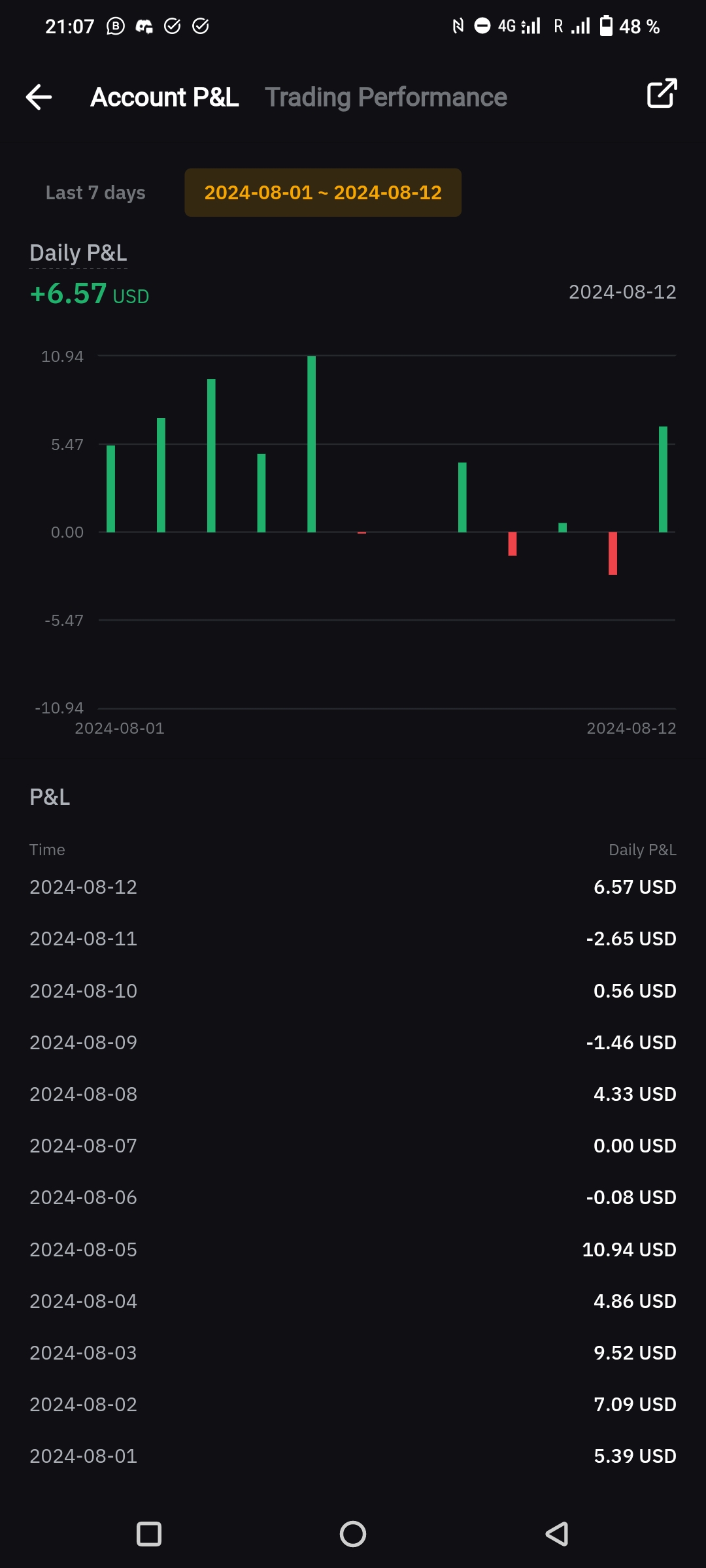Viewport: 706px width, 1568px height.
Task: Tap the game controller notification icon
Action: pyautogui.click(x=144, y=26)
